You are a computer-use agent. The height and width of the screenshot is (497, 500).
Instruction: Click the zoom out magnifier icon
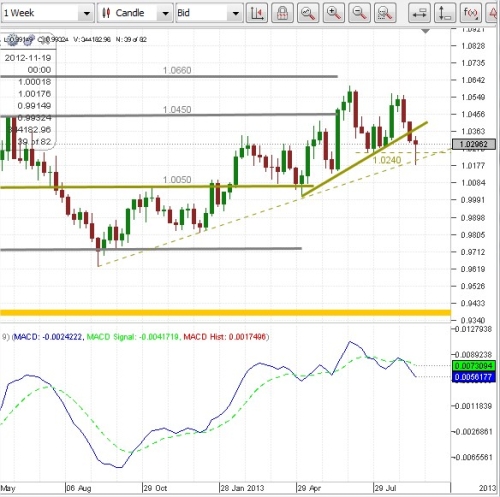pyautogui.click(x=359, y=13)
